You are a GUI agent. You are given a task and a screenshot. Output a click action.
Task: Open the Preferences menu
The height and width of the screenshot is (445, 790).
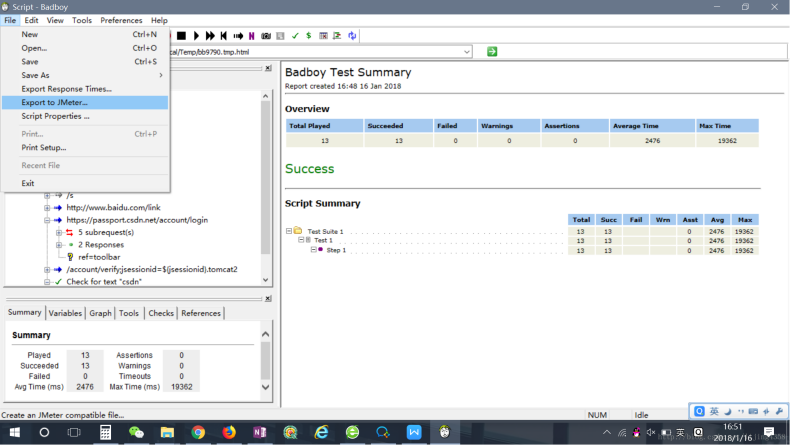[x=121, y=20]
